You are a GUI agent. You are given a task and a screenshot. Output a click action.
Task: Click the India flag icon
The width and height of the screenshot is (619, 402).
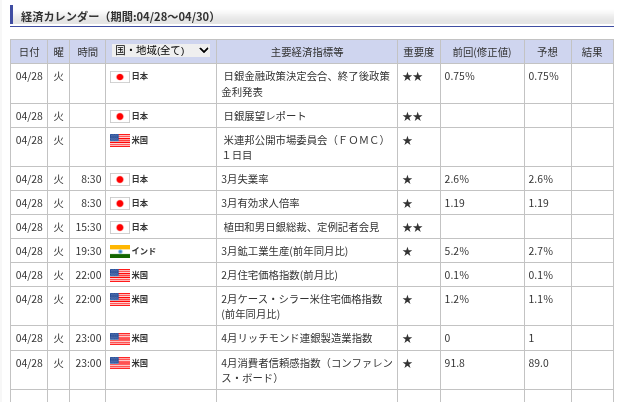[119, 251]
